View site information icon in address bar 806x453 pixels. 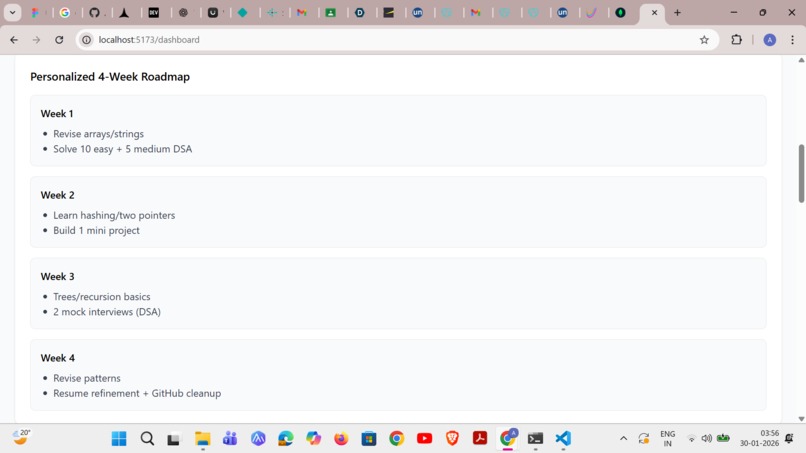click(87, 40)
